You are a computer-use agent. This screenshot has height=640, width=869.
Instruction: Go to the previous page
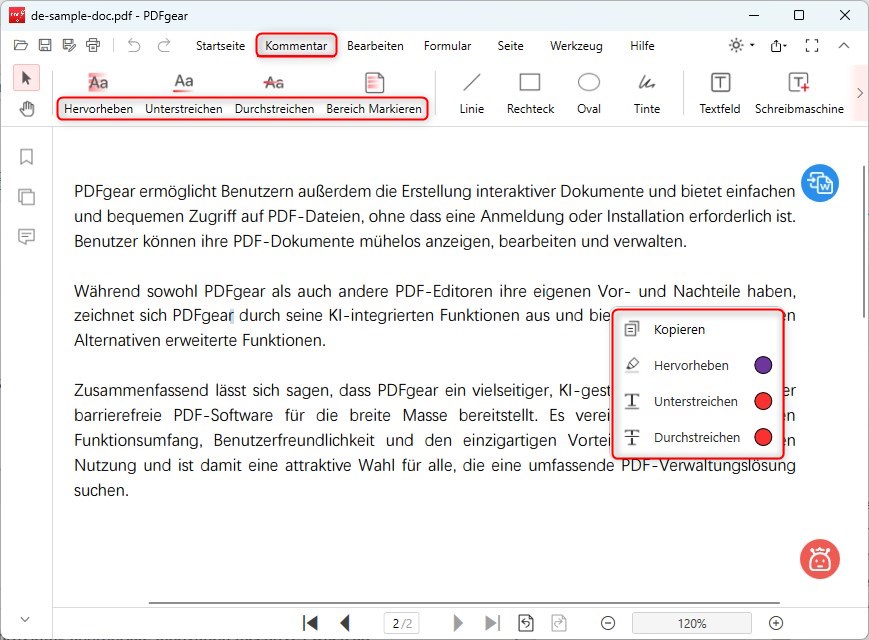(x=345, y=623)
